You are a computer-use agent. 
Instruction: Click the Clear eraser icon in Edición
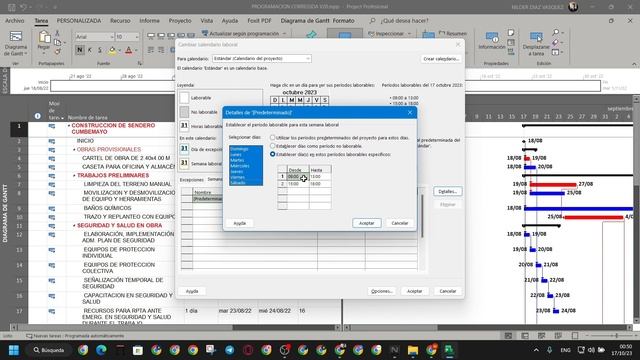click(556, 42)
